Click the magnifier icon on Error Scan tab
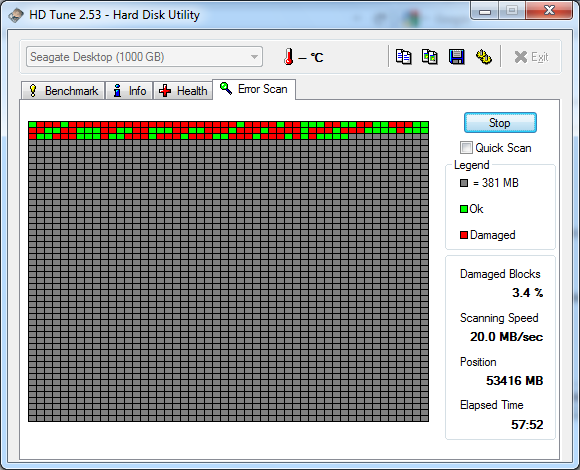The image size is (580, 470). (x=226, y=88)
